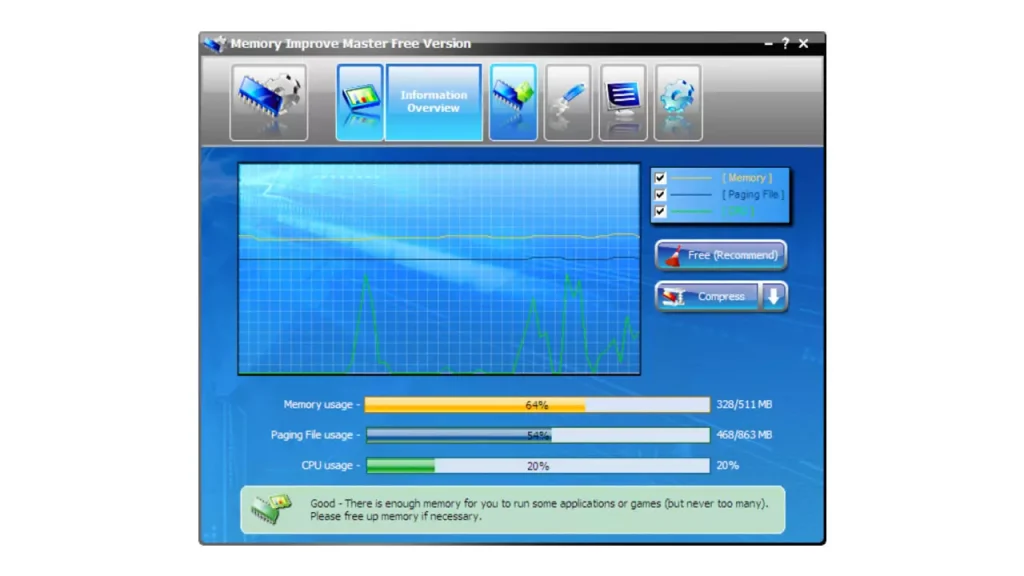Click the Memory usage progress bar
Viewport: 1024px width, 576px height.
tap(537, 406)
